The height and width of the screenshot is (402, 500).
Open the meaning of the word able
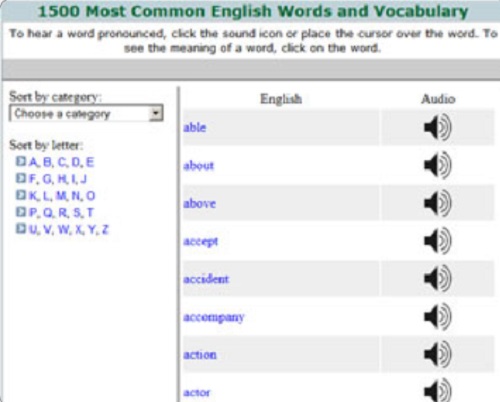click(195, 127)
